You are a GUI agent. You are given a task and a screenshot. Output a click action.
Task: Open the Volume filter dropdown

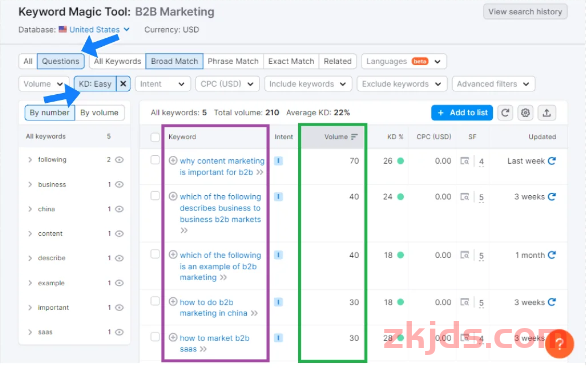point(44,84)
